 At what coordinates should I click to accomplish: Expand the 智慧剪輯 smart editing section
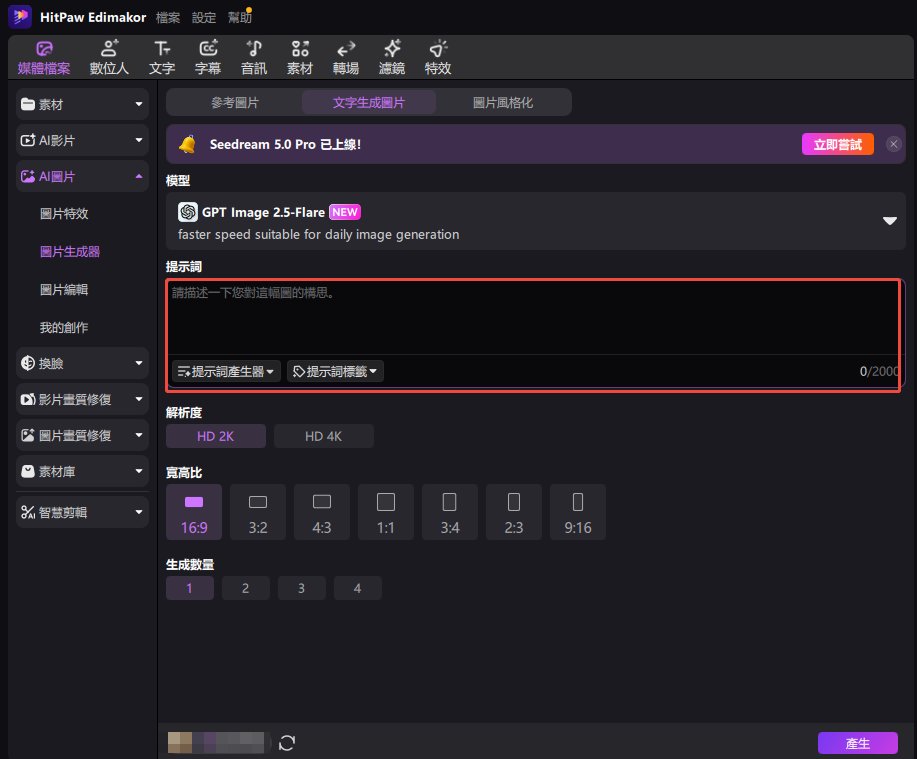(82, 512)
